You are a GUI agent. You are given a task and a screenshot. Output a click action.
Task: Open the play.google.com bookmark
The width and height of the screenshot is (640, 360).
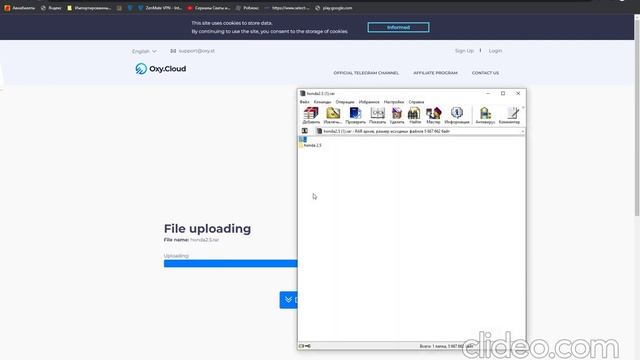pos(333,8)
